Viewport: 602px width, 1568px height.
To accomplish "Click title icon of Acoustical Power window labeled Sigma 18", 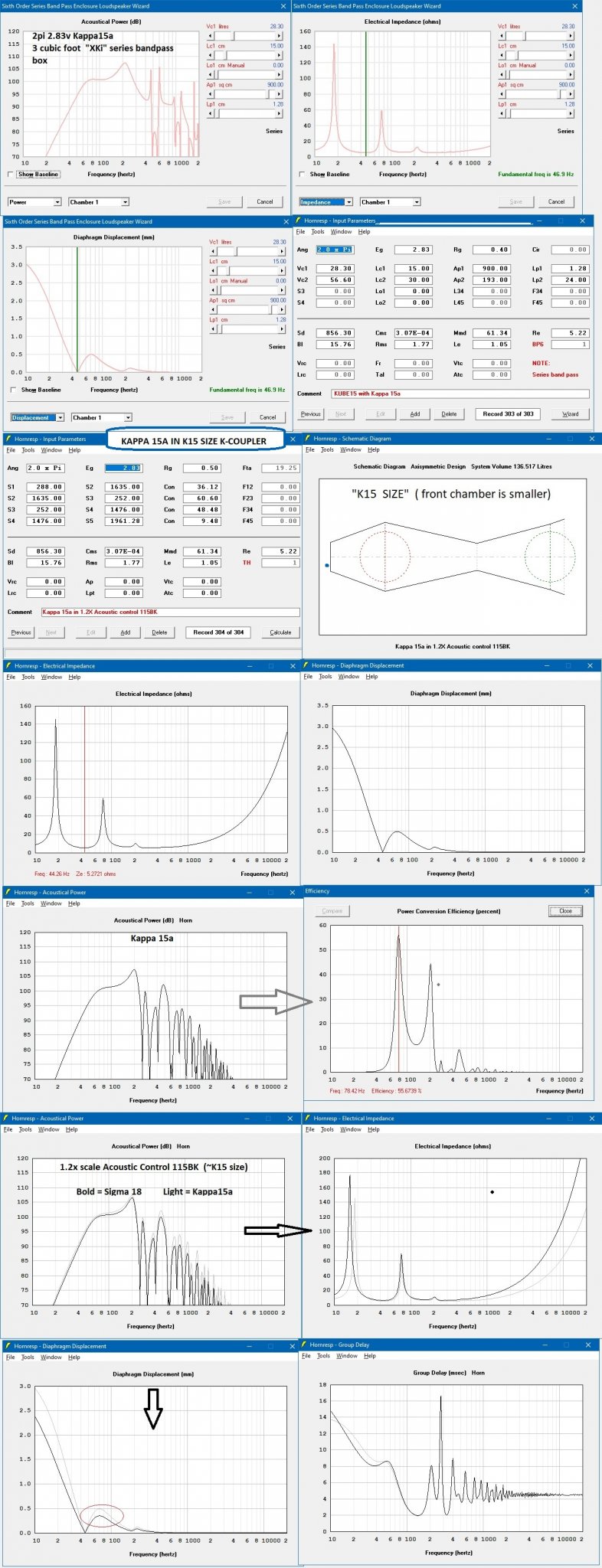I will [x=7, y=1119].
